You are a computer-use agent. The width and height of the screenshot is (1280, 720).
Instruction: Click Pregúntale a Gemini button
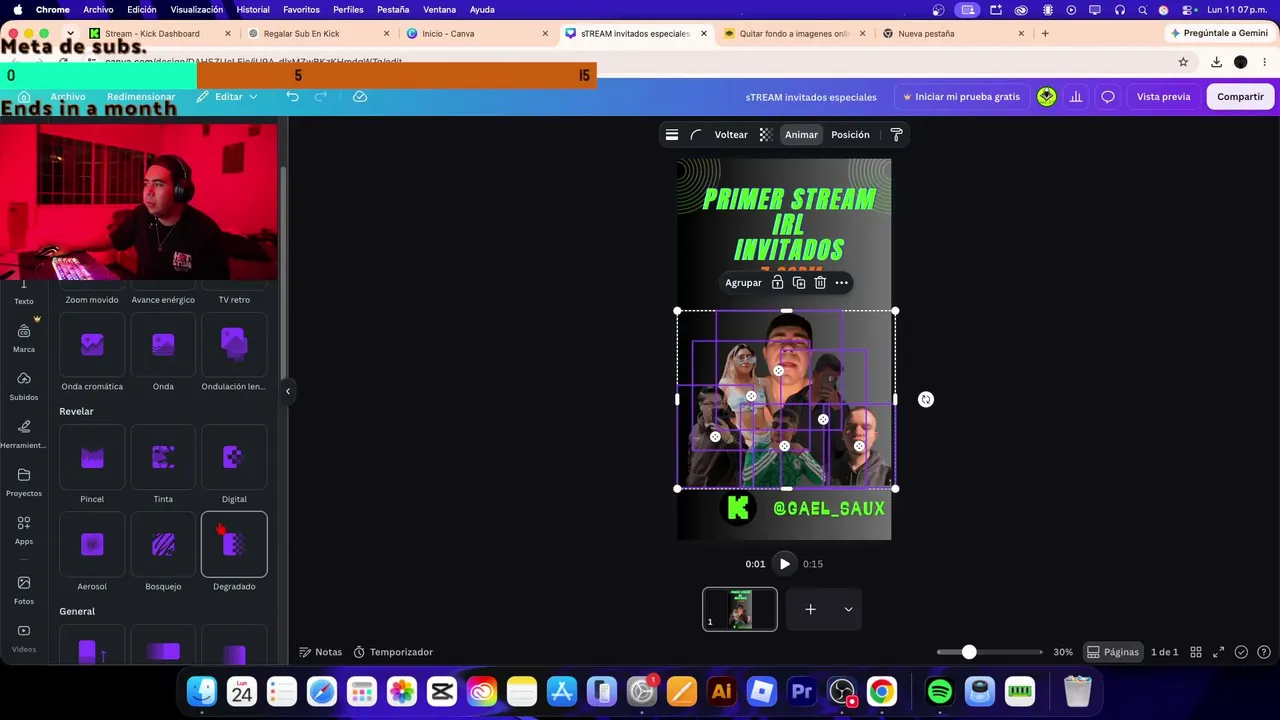[1218, 33]
